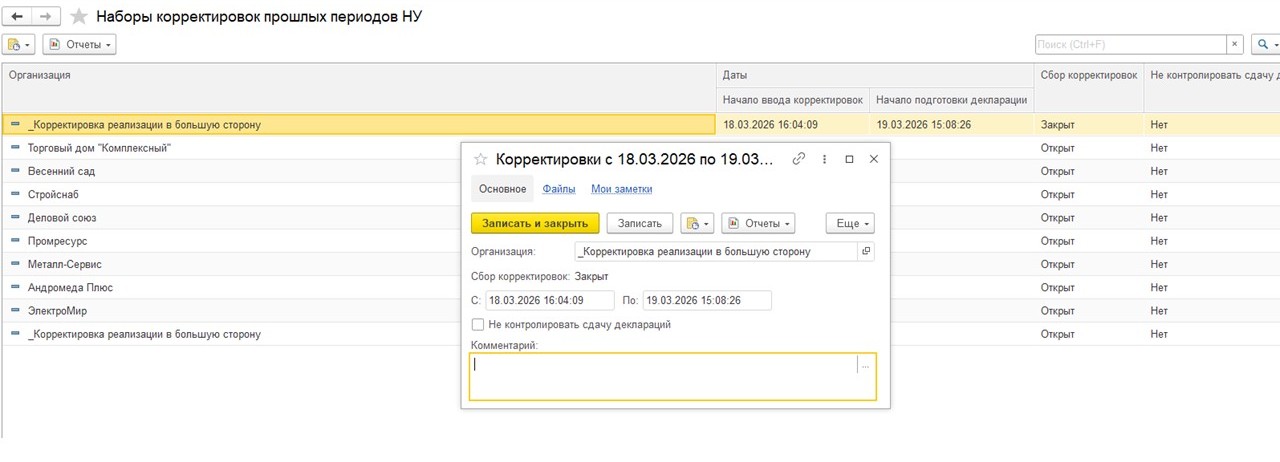Go back with the left arrow button

coord(17,17)
